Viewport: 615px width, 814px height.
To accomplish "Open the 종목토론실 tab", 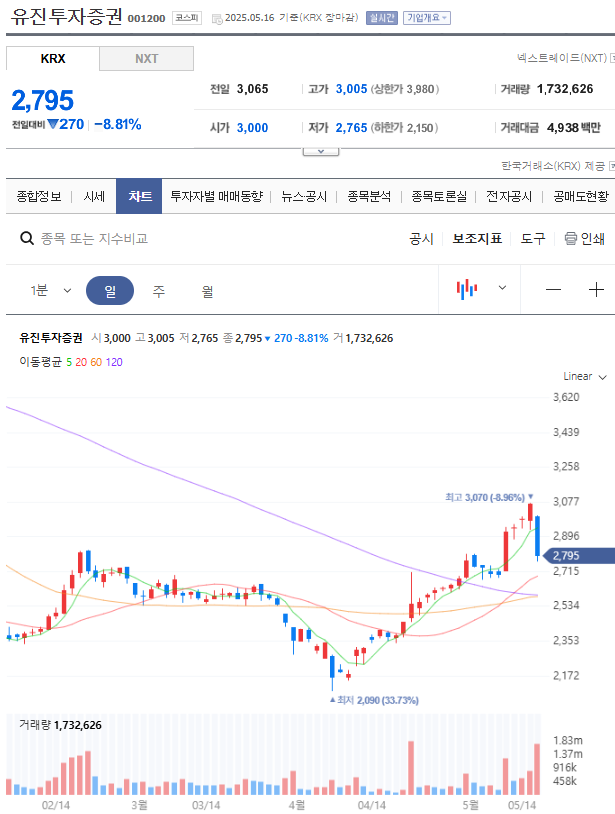I will pos(439,196).
